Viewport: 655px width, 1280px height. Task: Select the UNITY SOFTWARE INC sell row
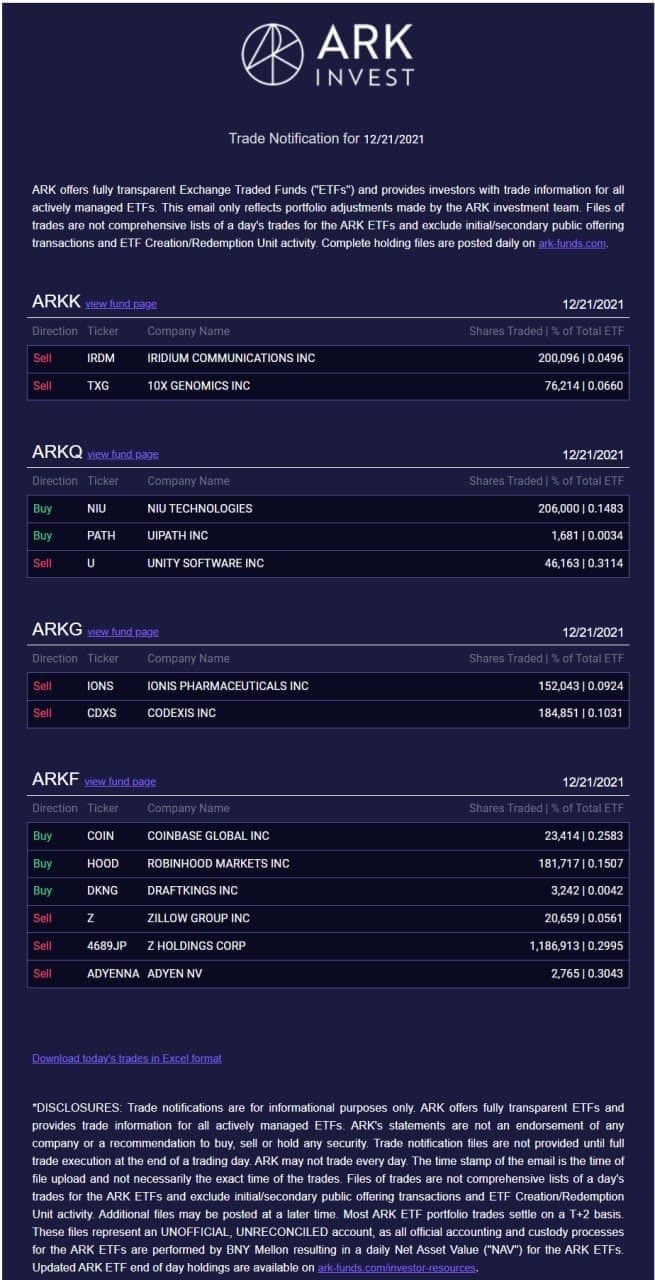(328, 563)
